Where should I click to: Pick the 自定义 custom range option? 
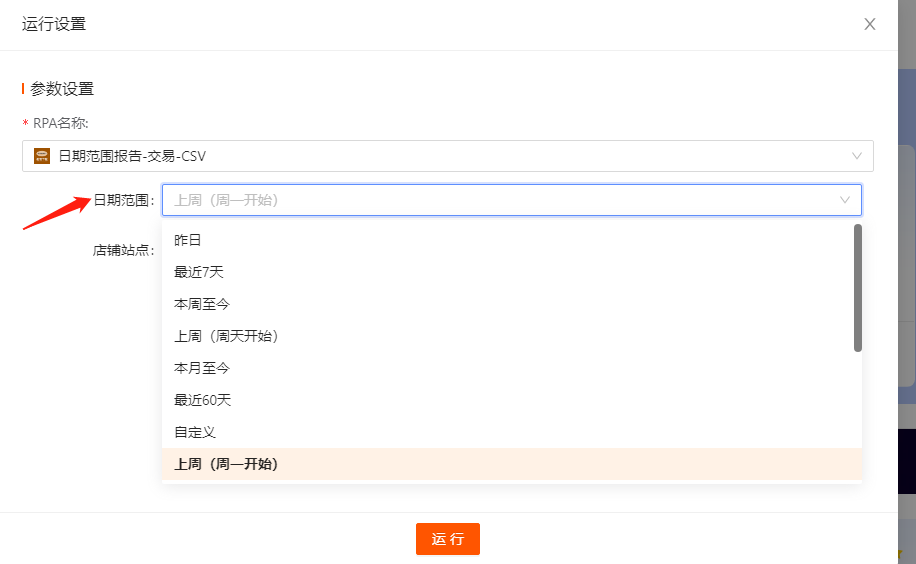pyautogui.click(x=512, y=432)
